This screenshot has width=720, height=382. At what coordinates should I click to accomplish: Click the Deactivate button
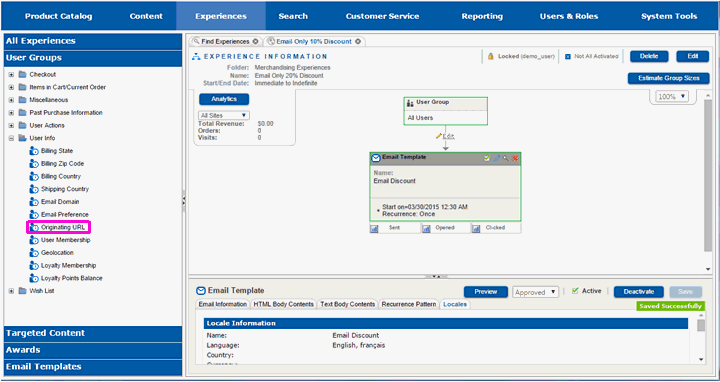tap(639, 292)
